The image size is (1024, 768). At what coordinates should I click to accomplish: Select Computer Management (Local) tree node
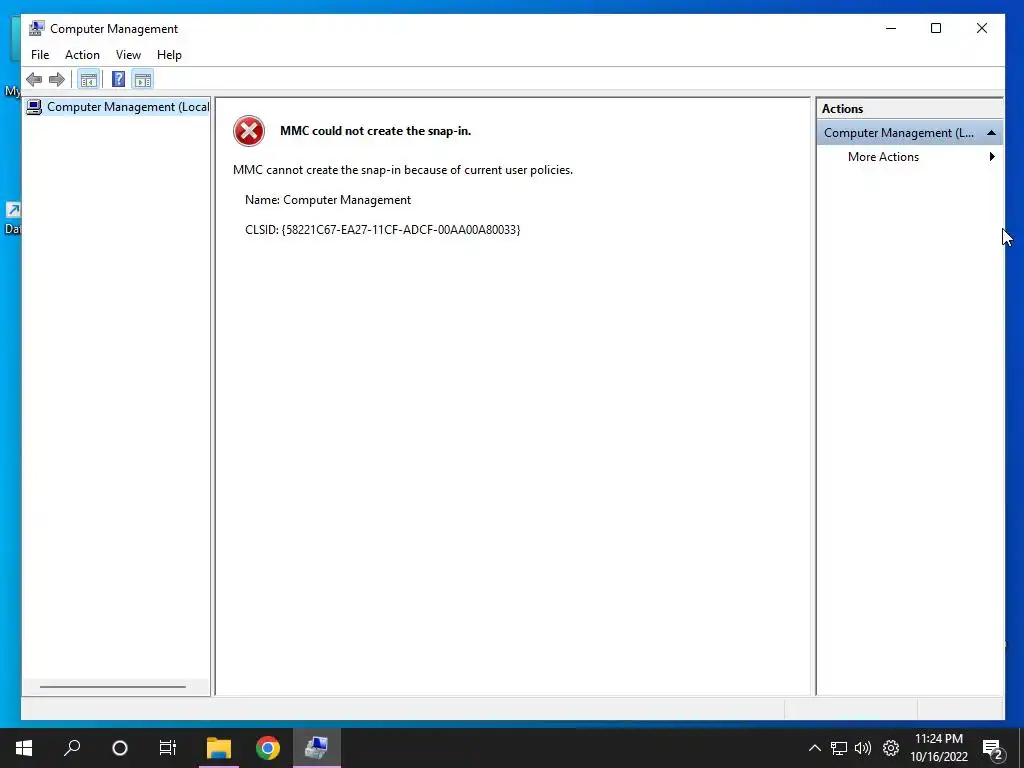pyautogui.click(x=118, y=106)
